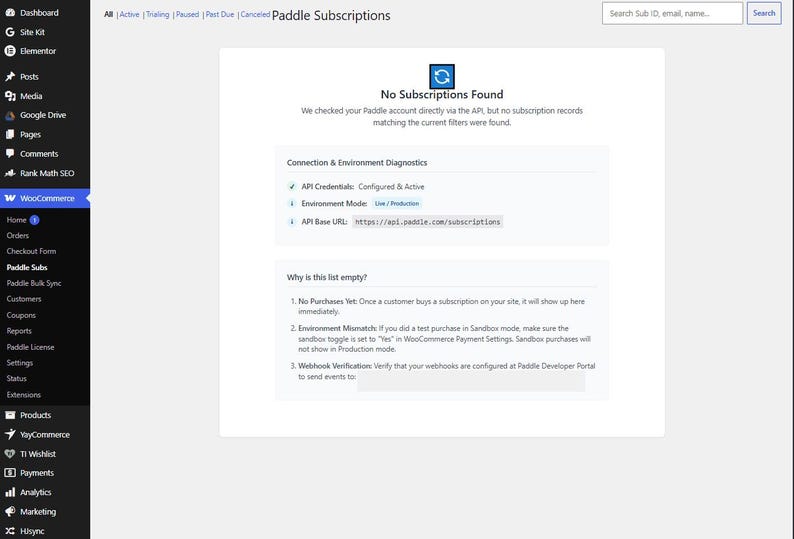Click the WooCommerce Woo logo icon
The image size is (794, 539).
pyautogui.click(x=10, y=198)
